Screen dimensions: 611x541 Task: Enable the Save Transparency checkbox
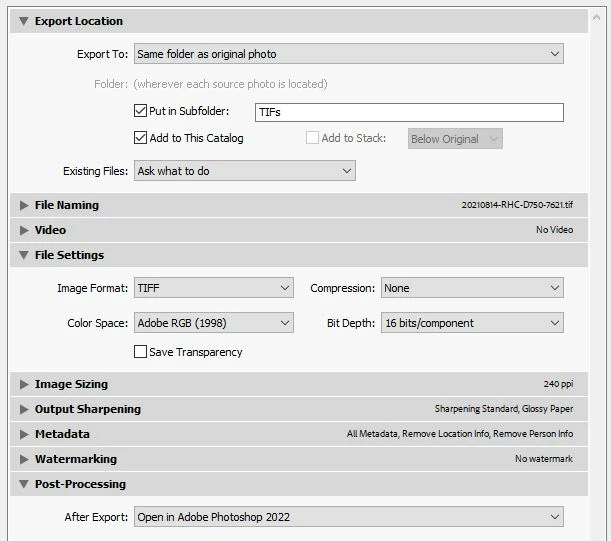140,352
